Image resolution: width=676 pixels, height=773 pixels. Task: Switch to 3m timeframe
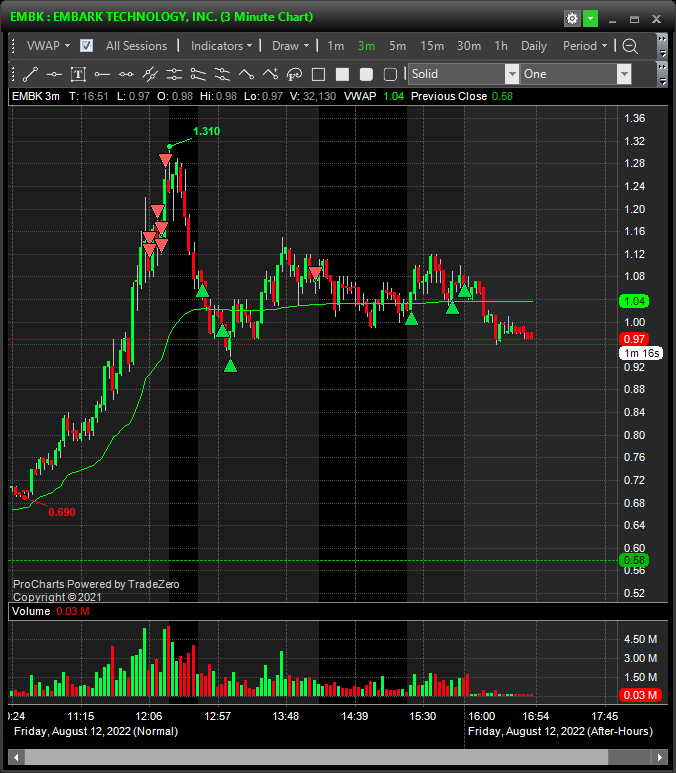366,46
